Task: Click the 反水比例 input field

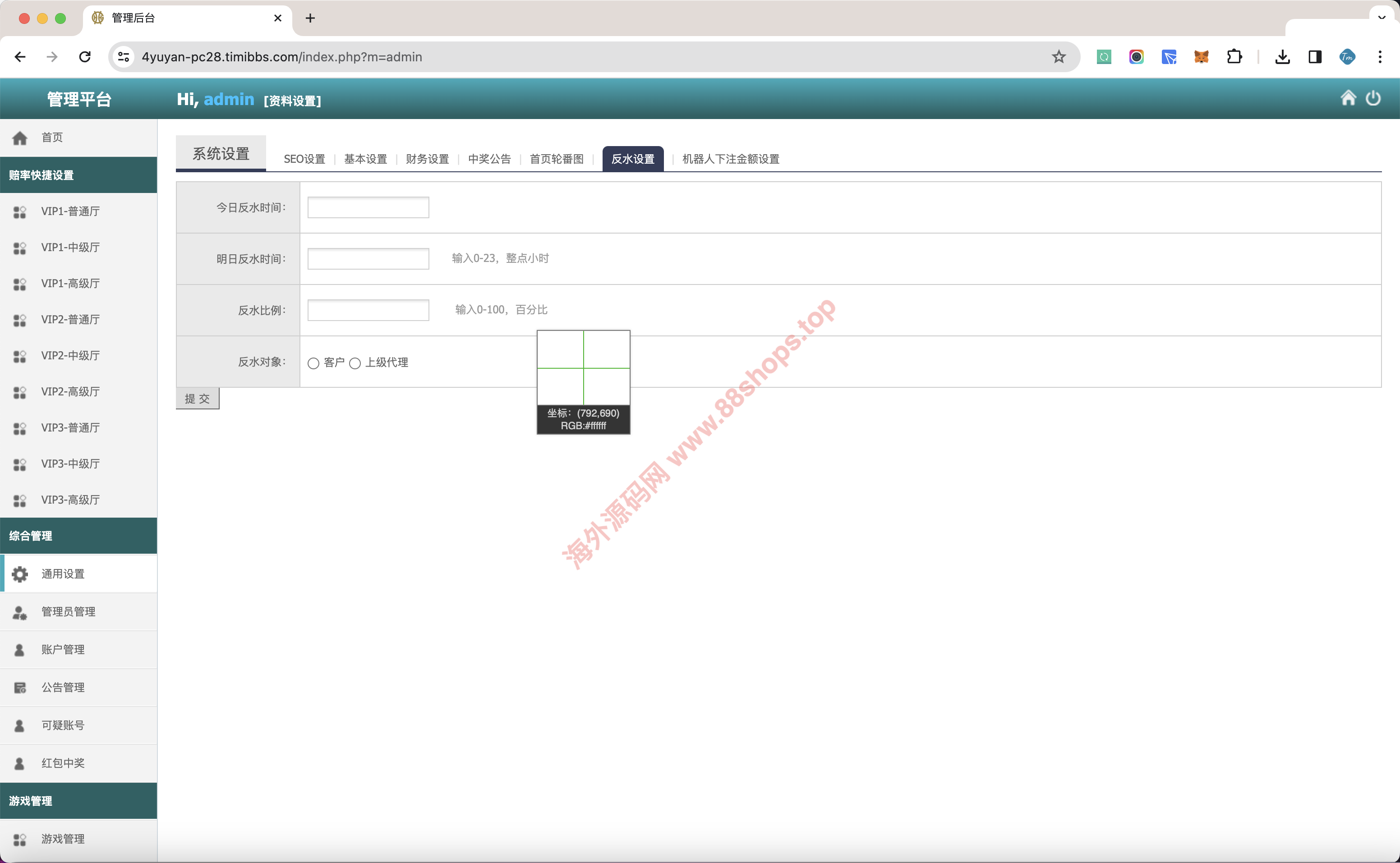Action: pyautogui.click(x=368, y=310)
